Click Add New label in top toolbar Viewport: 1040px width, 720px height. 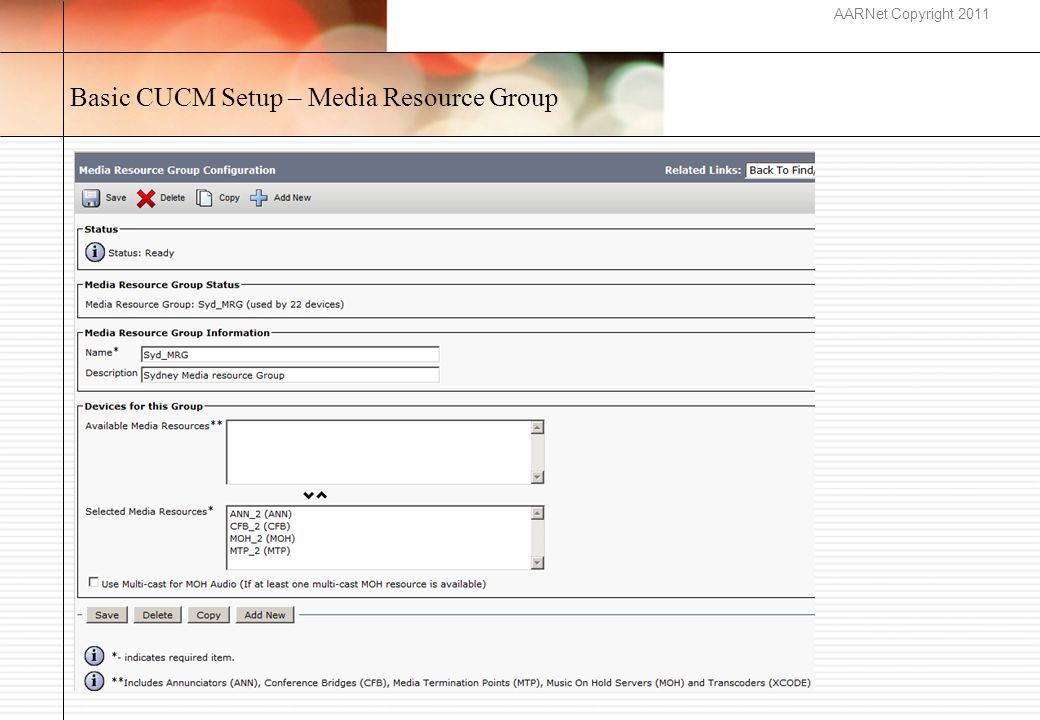(x=292, y=198)
